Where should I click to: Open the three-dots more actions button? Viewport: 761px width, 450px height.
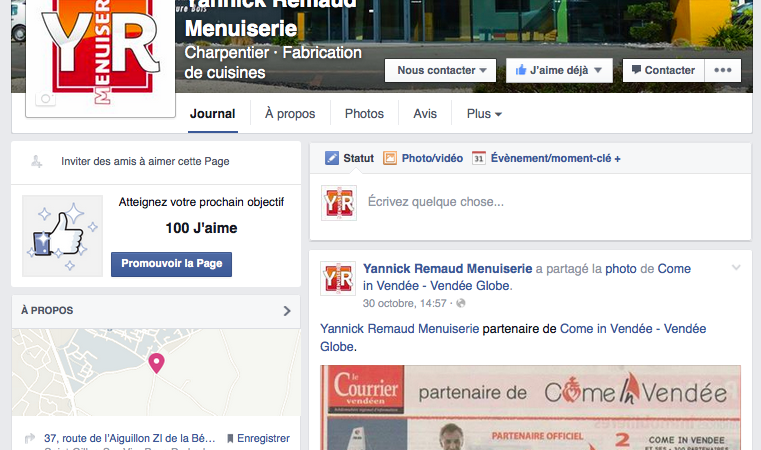click(723, 70)
